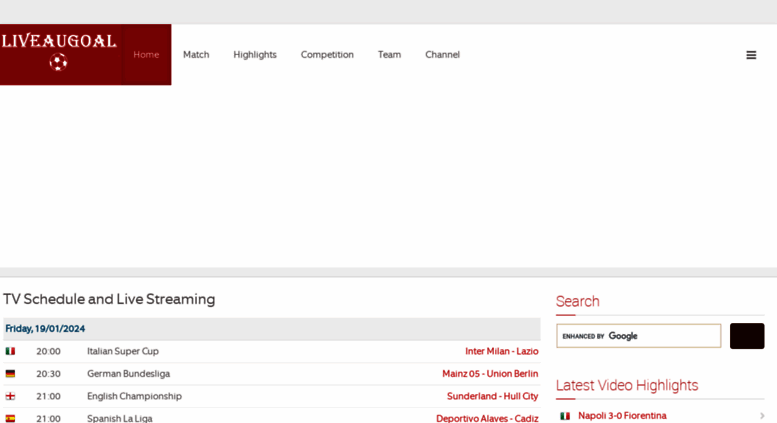The width and height of the screenshot is (777, 423).
Task: Click the Germany flag beside German Bundesliga
Action: pyautogui.click(x=11, y=374)
